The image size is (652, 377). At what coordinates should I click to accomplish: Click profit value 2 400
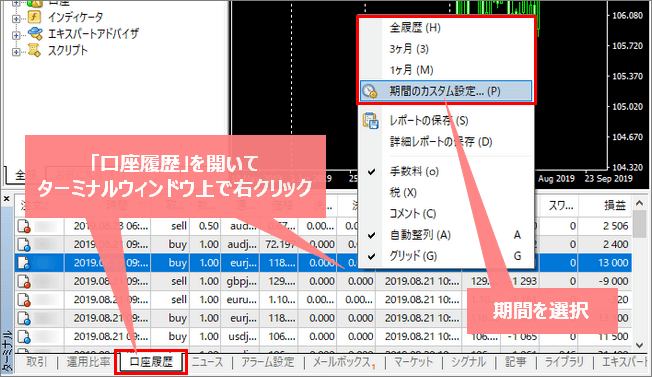click(x=615, y=245)
